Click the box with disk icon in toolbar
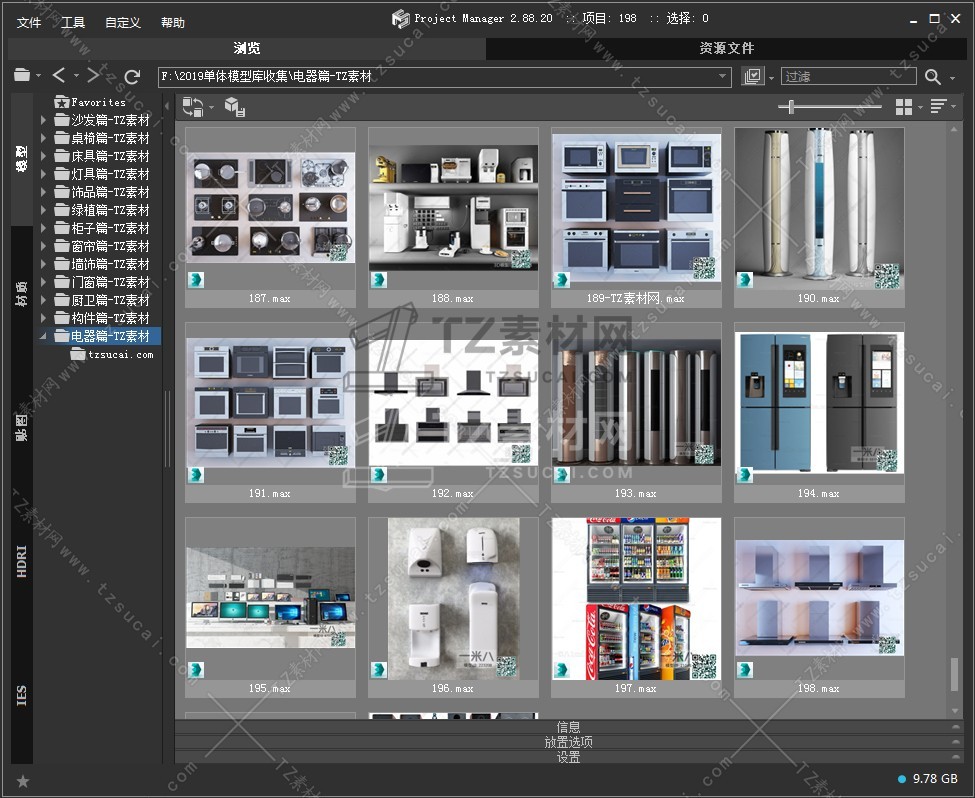 pos(234,107)
